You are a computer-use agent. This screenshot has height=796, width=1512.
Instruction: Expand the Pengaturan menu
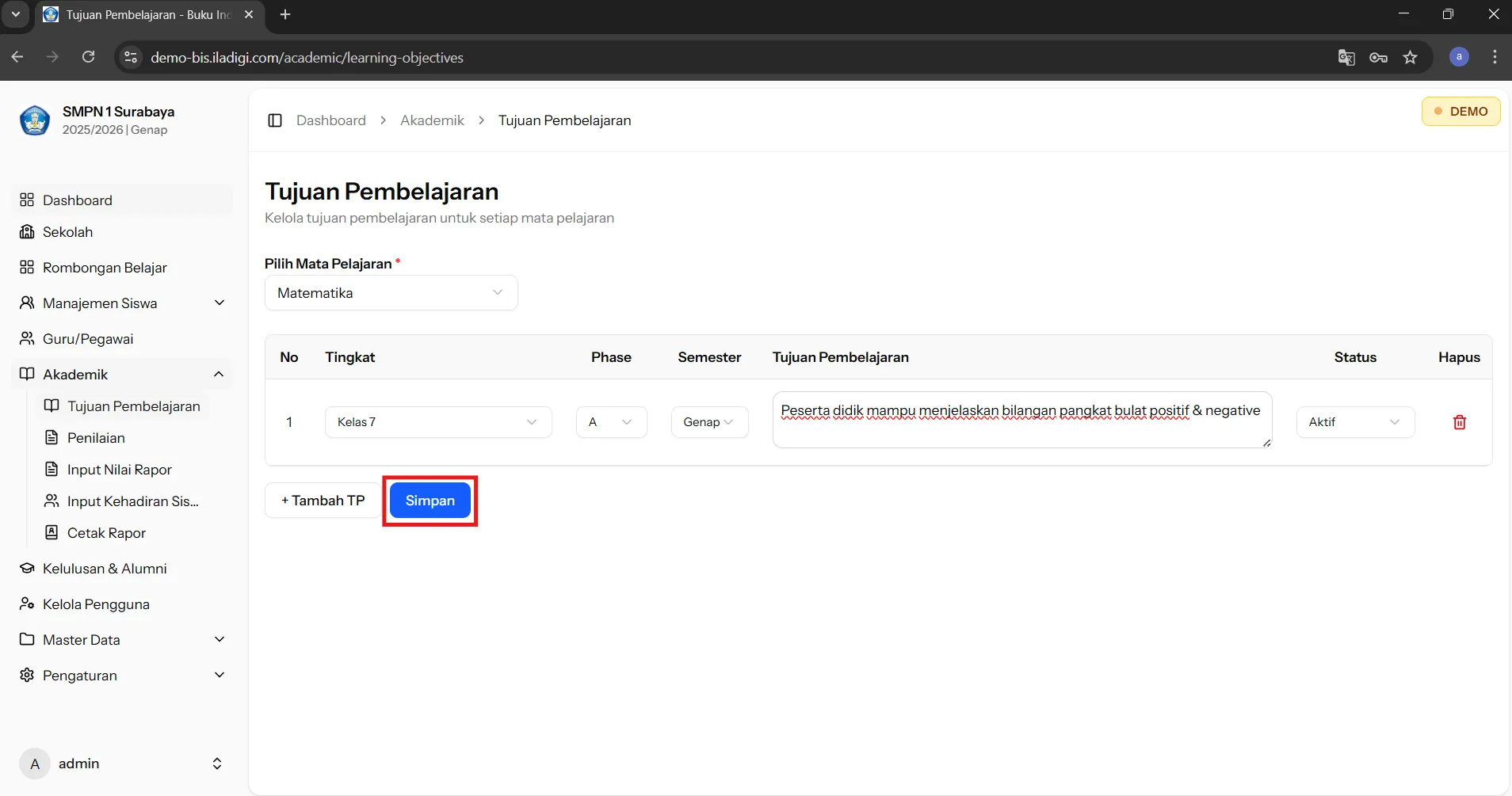tap(123, 675)
